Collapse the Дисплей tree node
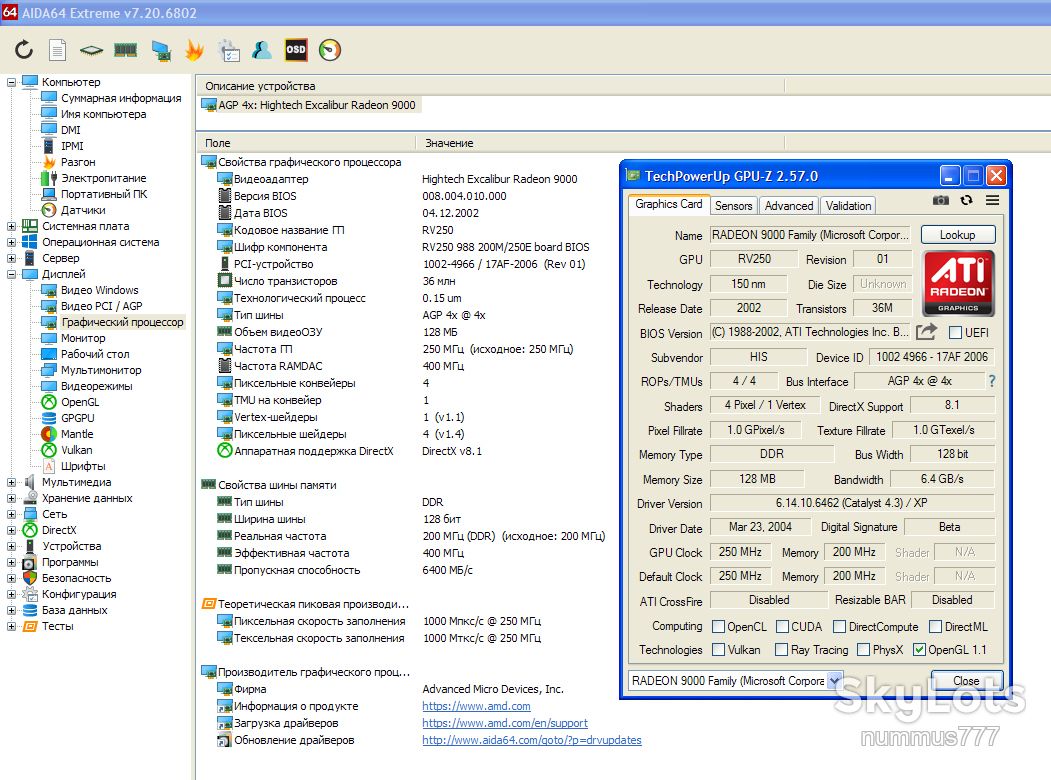The height and width of the screenshot is (780, 1051). [x=11, y=274]
